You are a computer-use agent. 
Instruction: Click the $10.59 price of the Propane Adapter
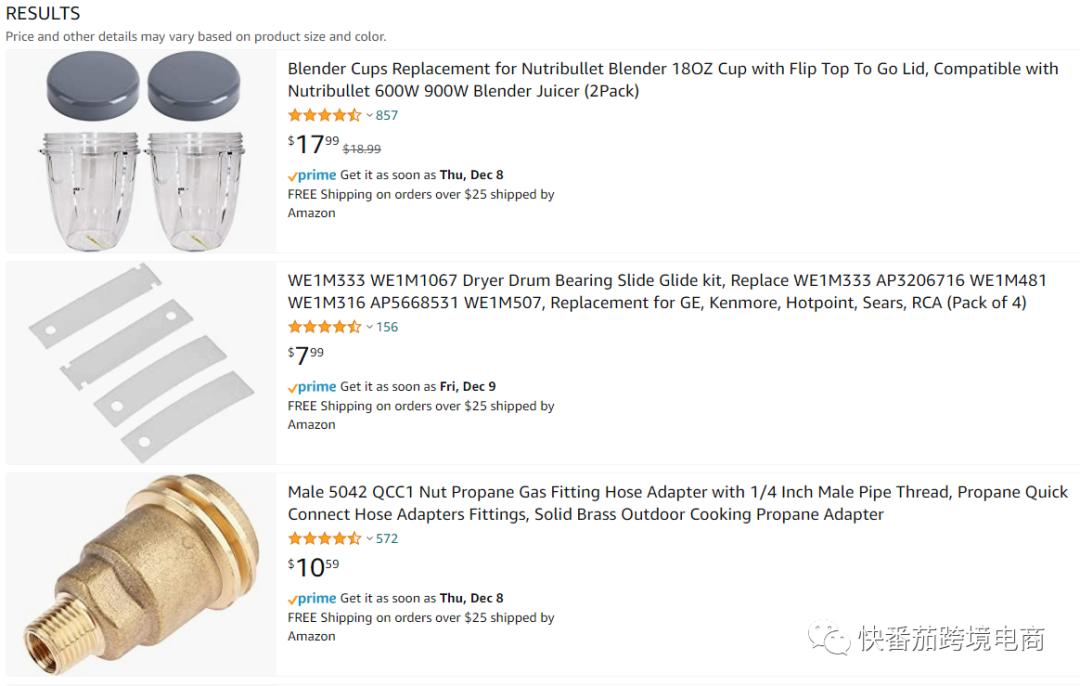(x=314, y=567)
